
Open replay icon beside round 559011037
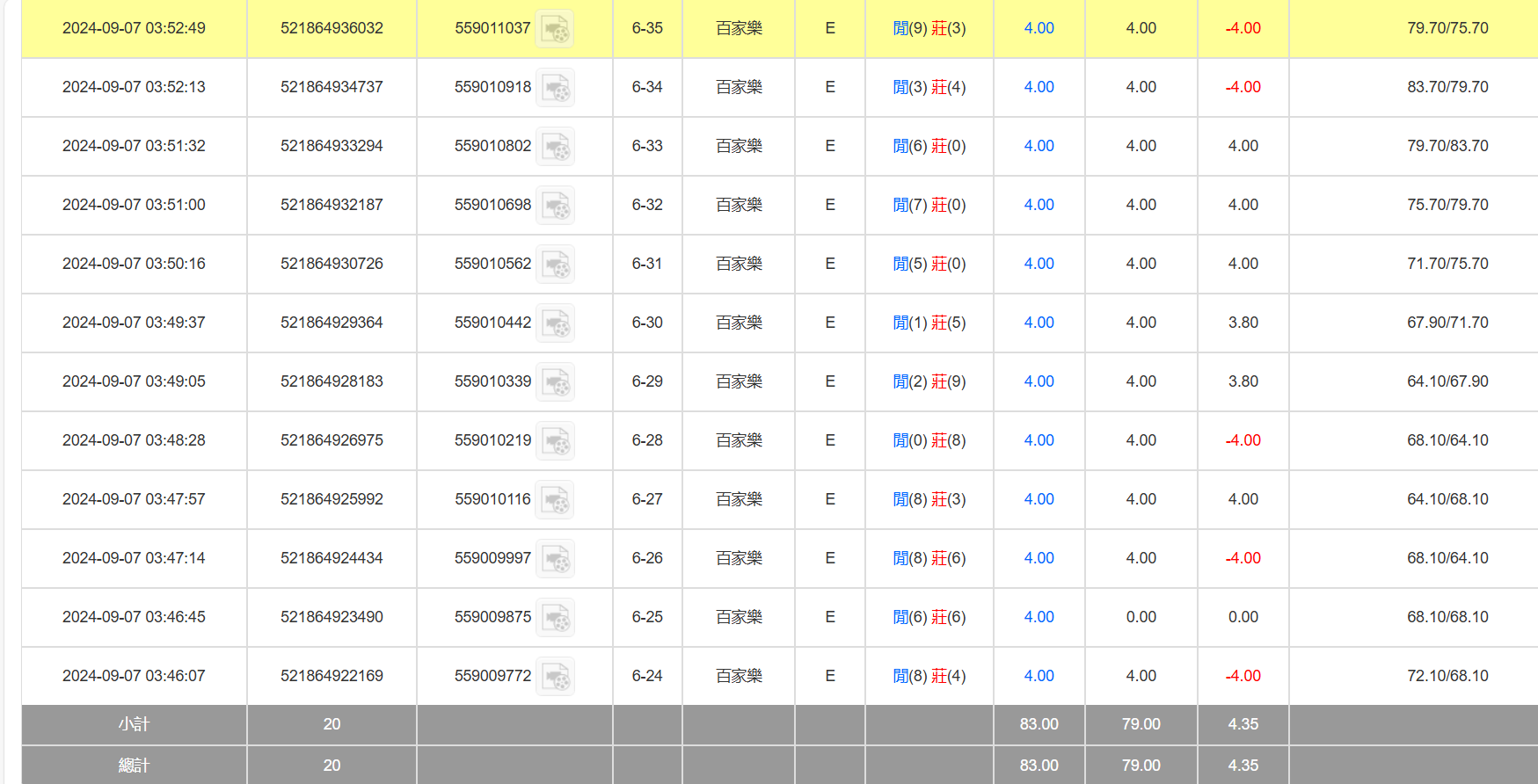(x=555, y=29)
